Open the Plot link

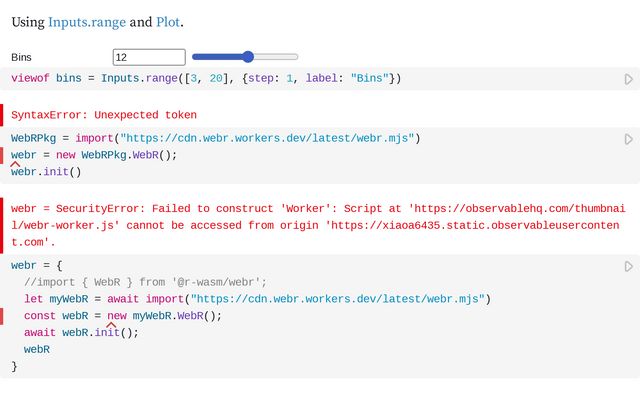167,21
